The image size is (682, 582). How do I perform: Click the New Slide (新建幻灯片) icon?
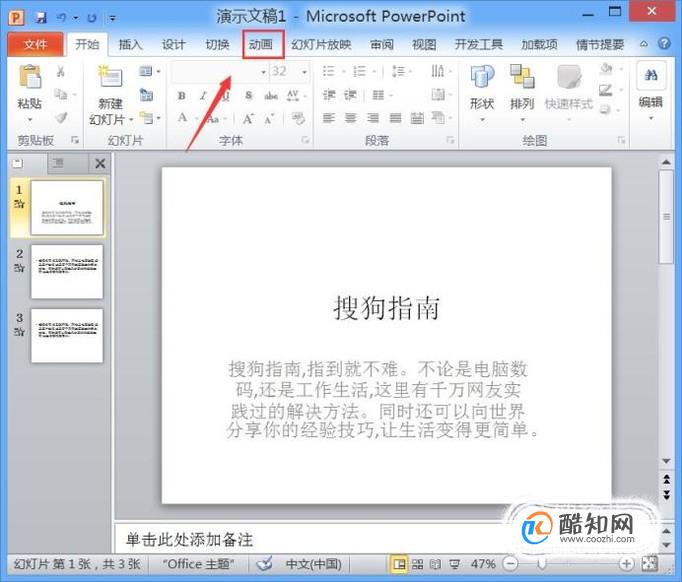(x=110, y=77)
